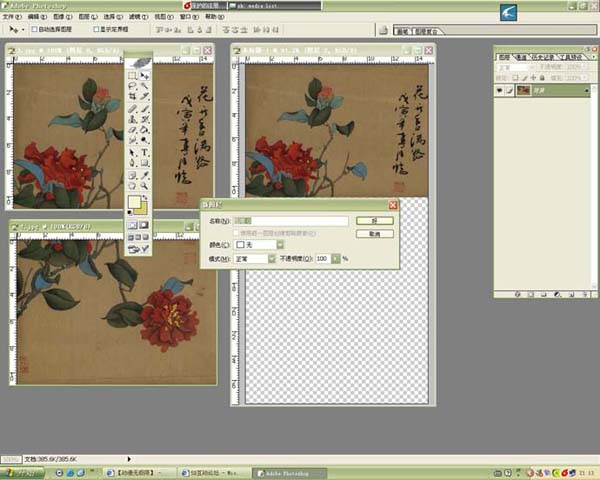Click the Cancel button in the dialog
600x480 pixels.
tap(375, 234)
